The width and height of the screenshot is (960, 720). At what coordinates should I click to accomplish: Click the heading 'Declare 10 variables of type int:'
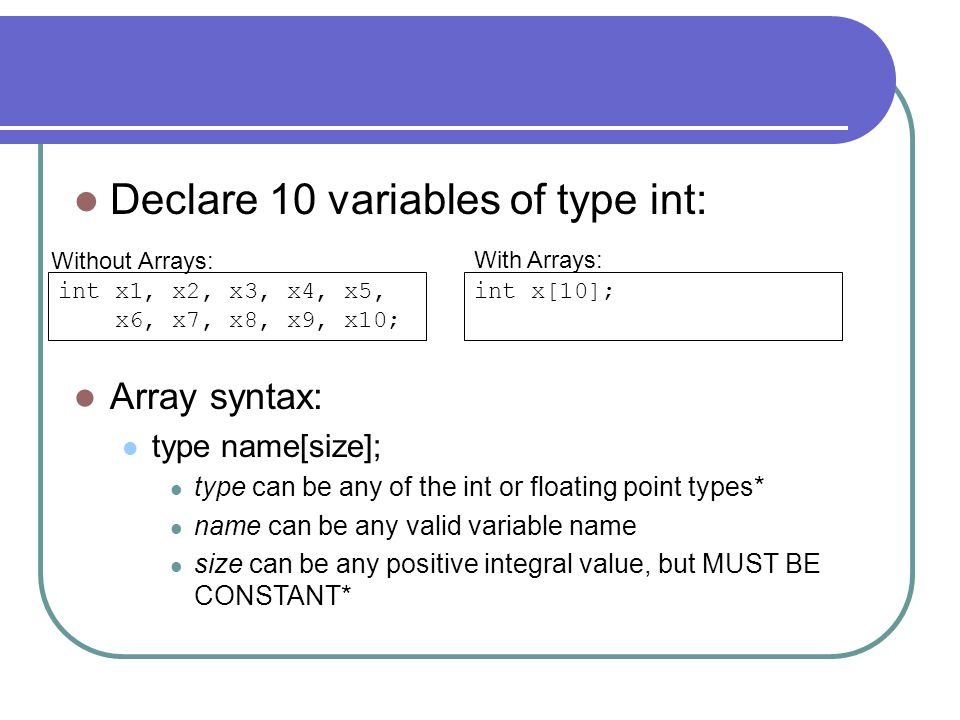click(408, 200)
